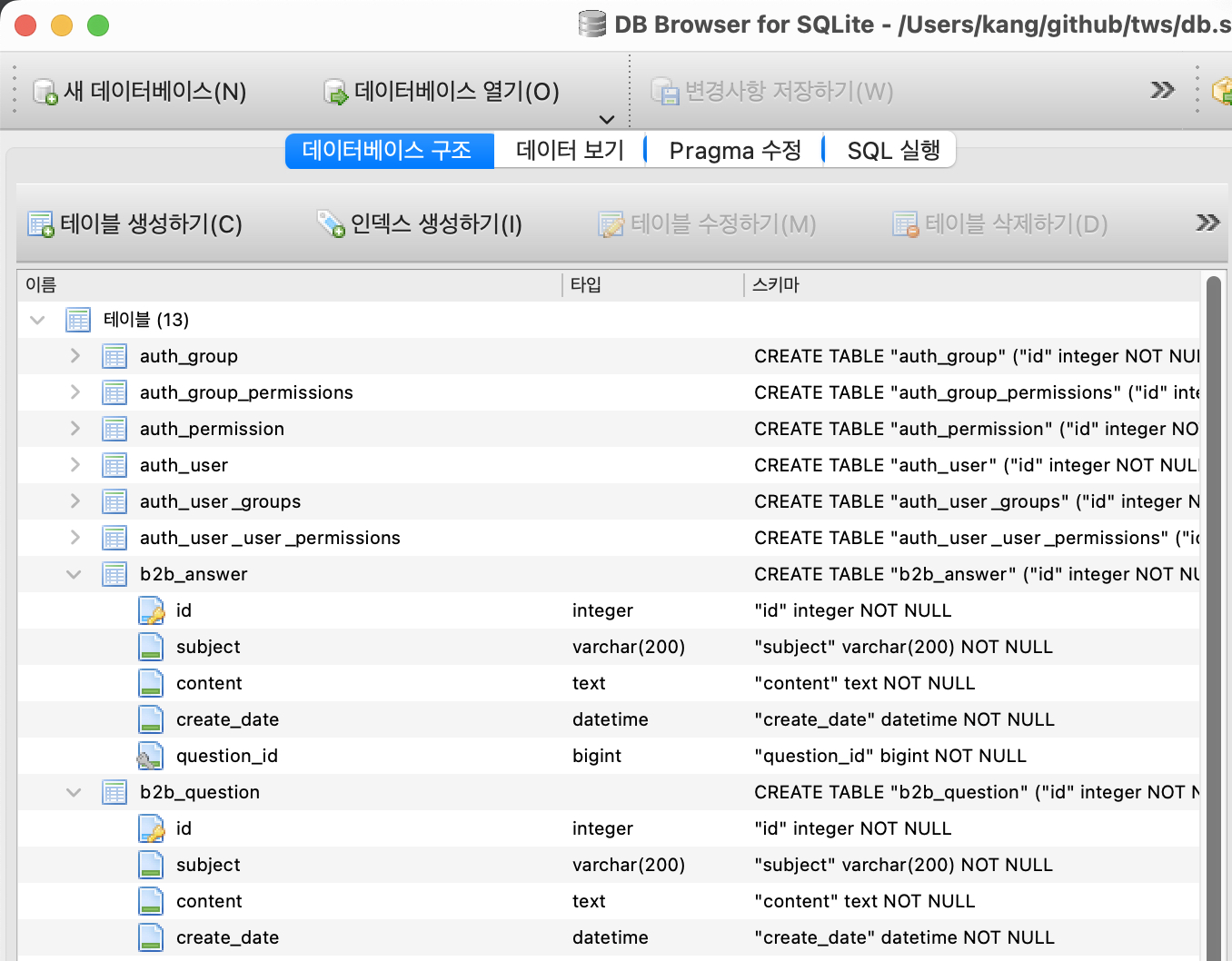Image resolution: width=1232 pixels, height=961 pixels.
Task: Click the bigint type cell
Action: tap(597, 756)
